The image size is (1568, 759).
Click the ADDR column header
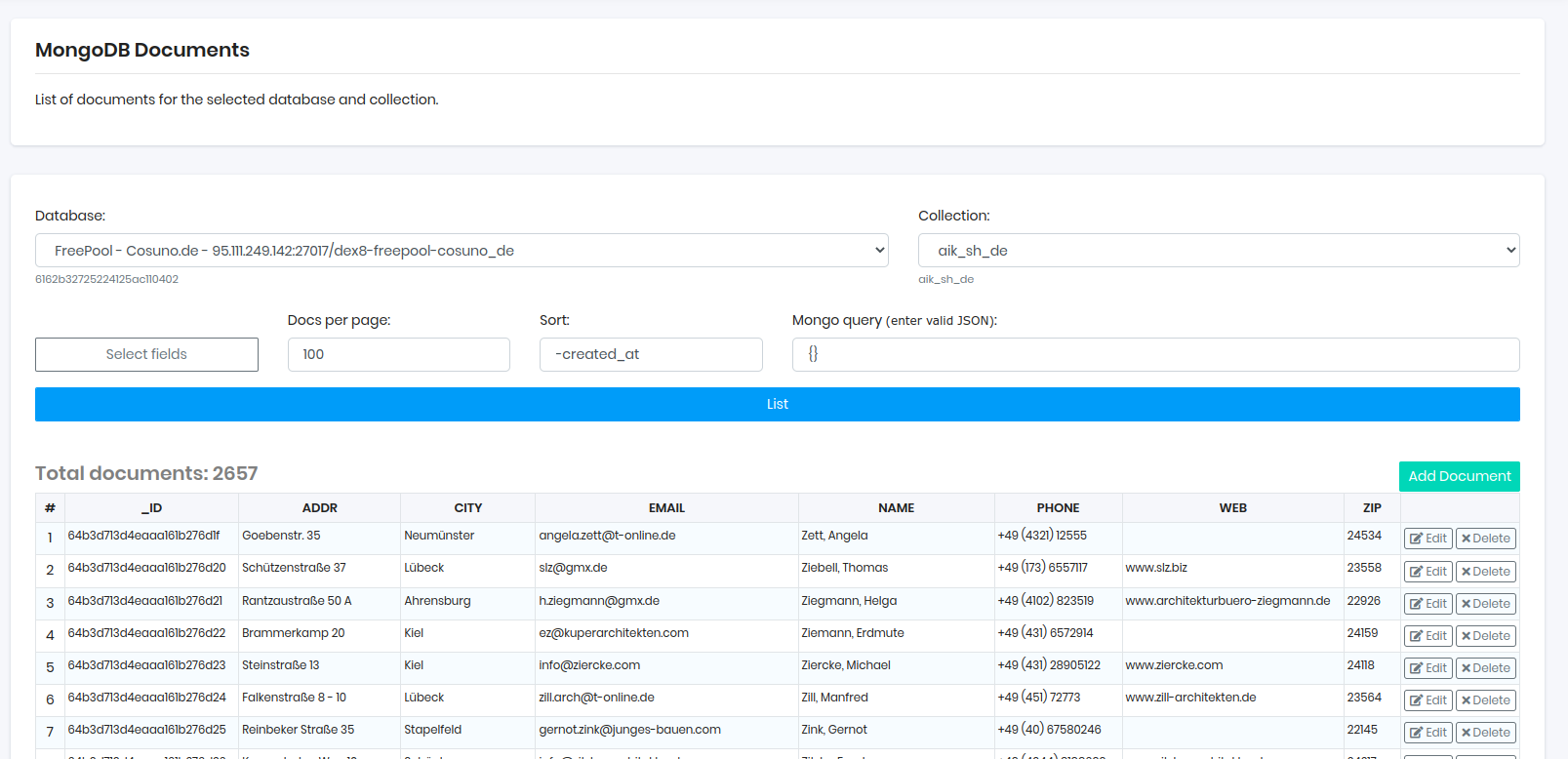(x=320, y=508)
